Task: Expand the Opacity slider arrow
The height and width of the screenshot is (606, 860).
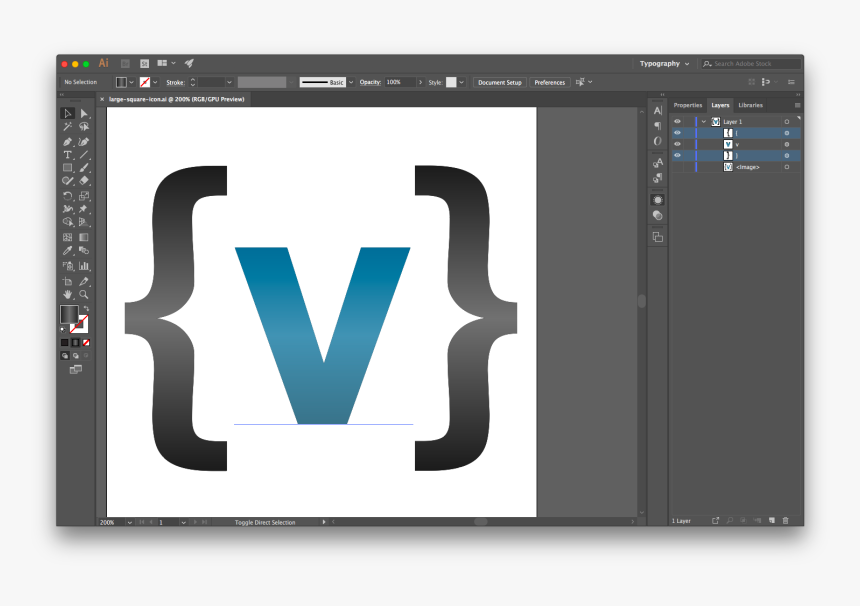Action: 421,82
